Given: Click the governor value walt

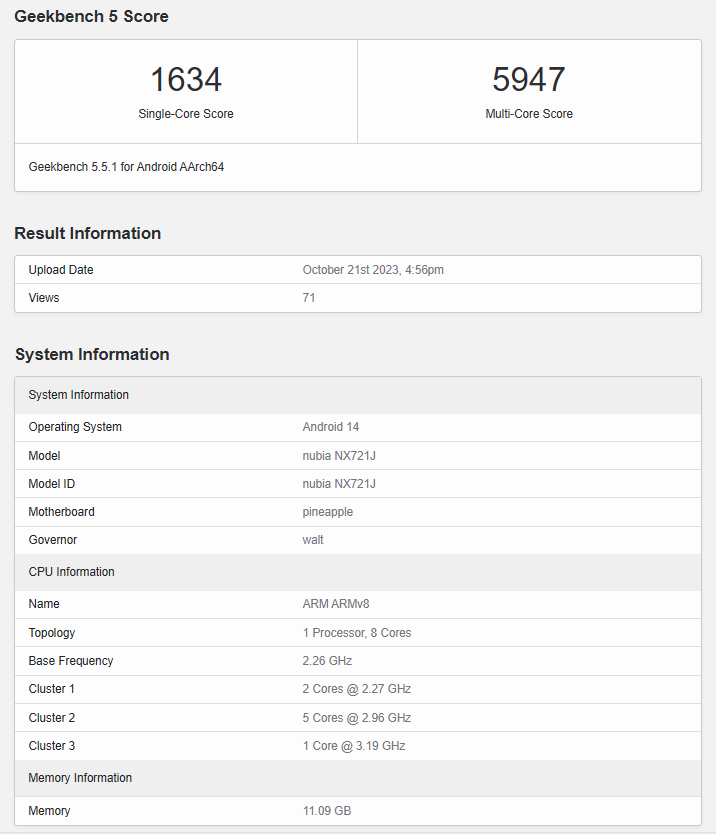Looking at the screenshot, I should click(x=314, y=540).
